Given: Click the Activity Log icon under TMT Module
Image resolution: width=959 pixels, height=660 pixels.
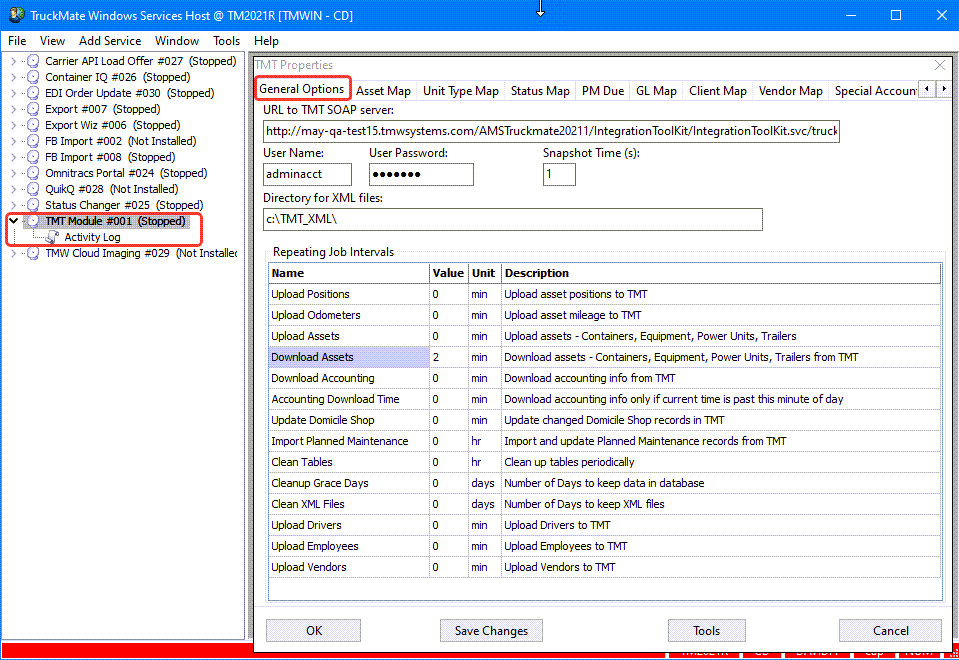Looking at the screenshot, I should [52, 237].
